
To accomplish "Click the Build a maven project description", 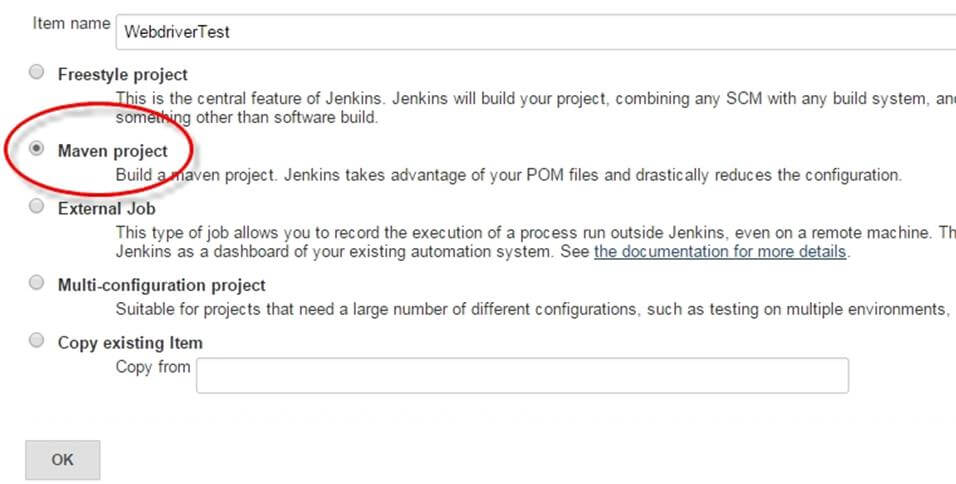I will point(508,175).
